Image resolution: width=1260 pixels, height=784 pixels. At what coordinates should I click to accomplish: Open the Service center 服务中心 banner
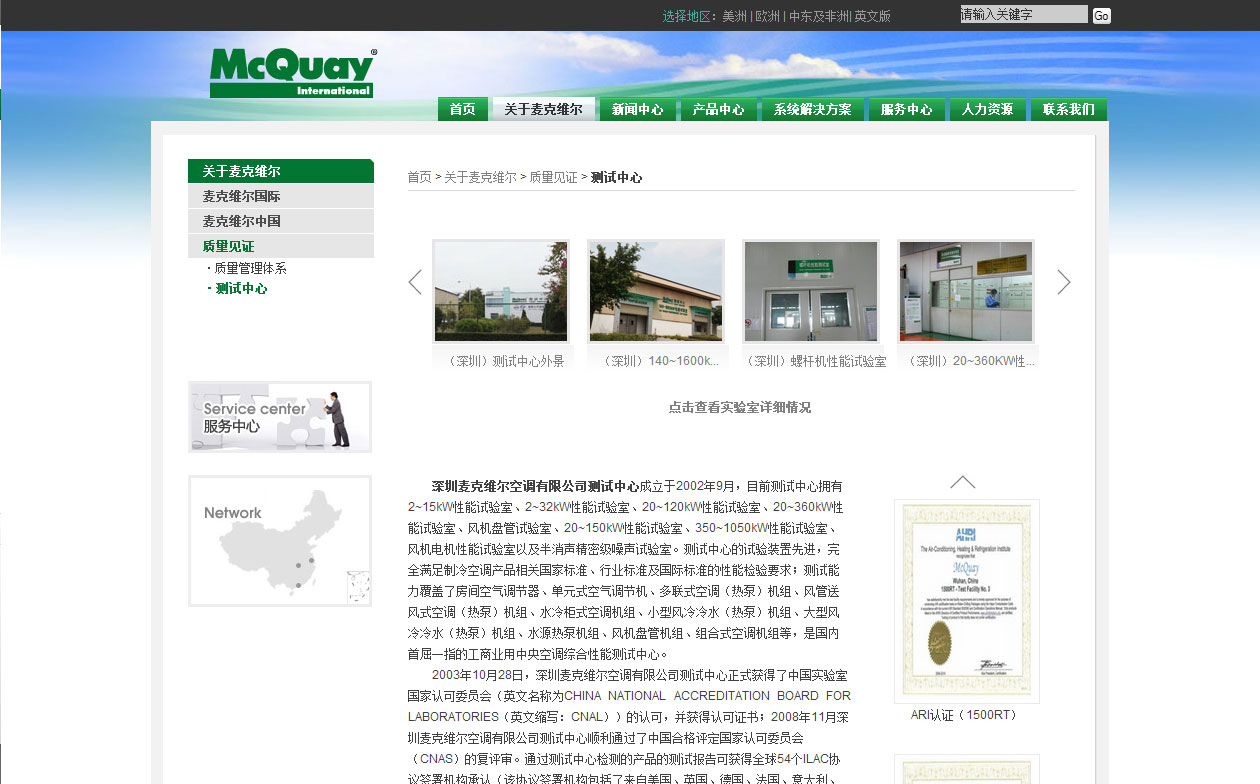(x=280, y=417)
